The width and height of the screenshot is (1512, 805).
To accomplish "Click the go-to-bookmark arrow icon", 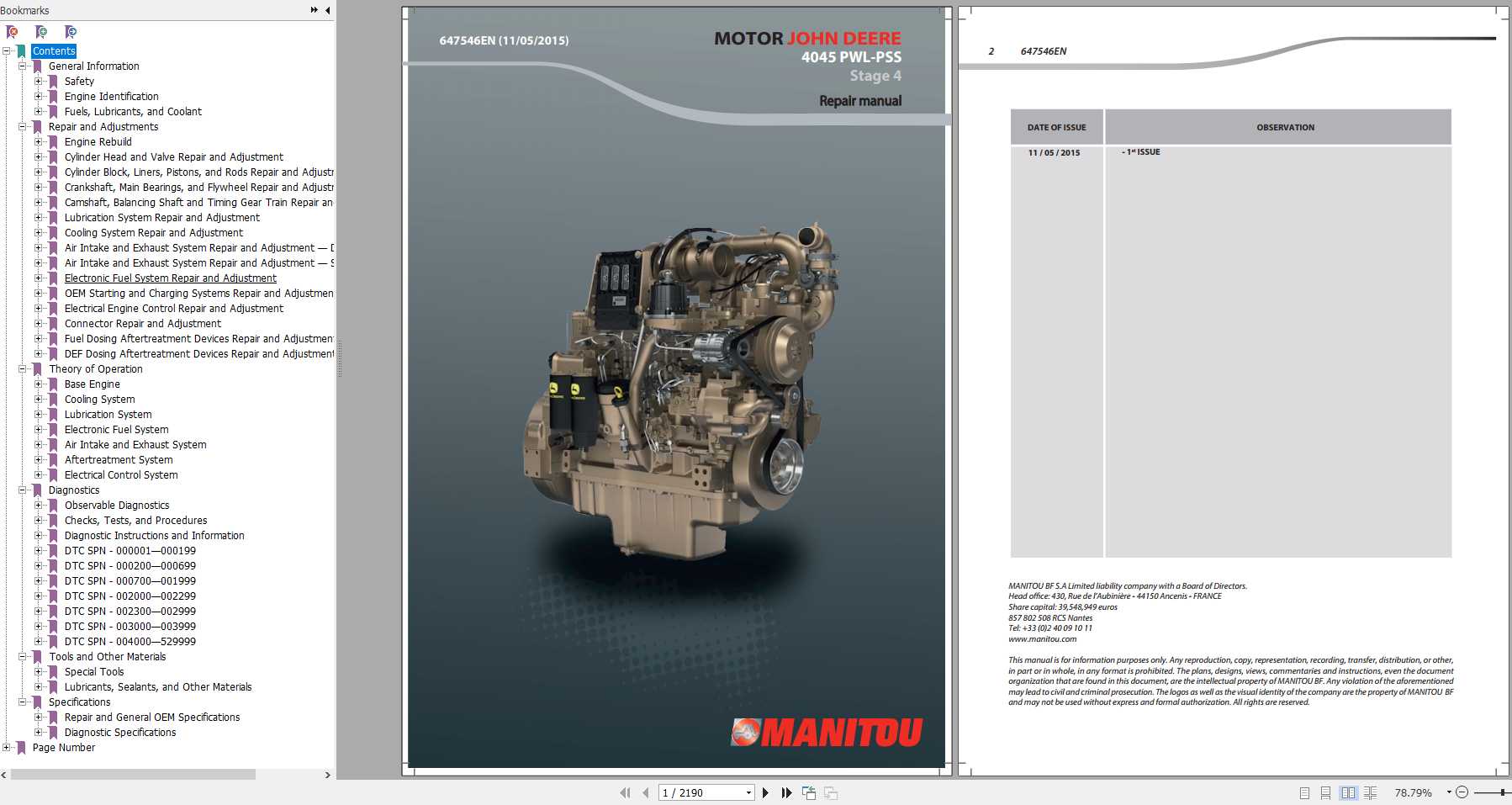I will 71,32.
